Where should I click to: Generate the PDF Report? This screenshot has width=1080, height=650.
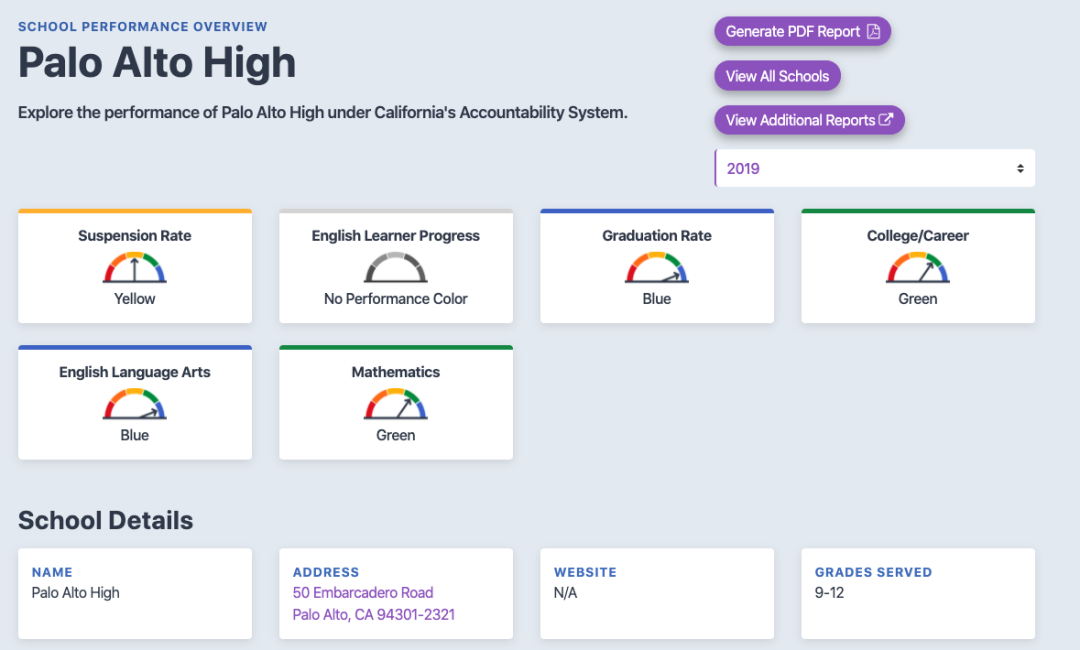(x=802, y=32)
